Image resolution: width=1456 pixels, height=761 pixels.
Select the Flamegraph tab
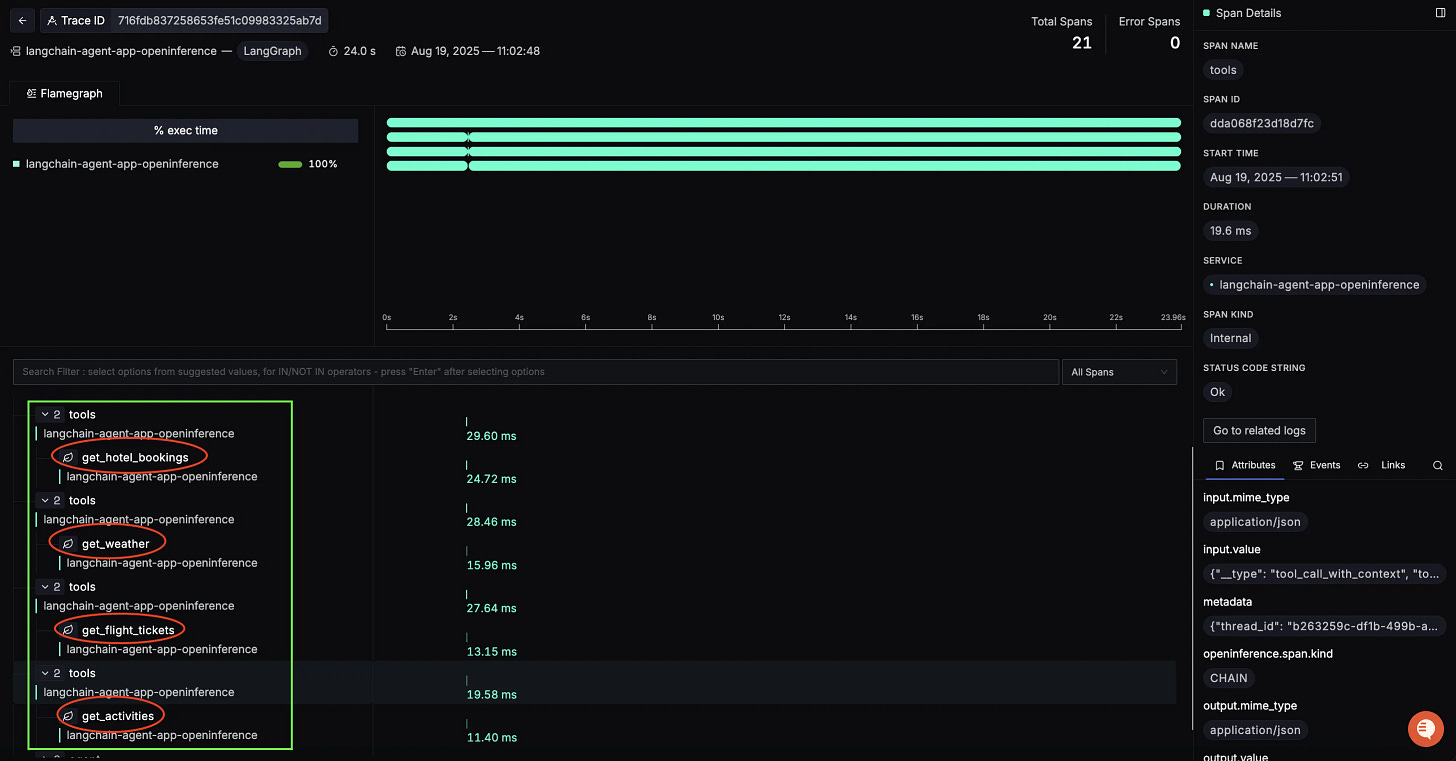pos(64,93)
